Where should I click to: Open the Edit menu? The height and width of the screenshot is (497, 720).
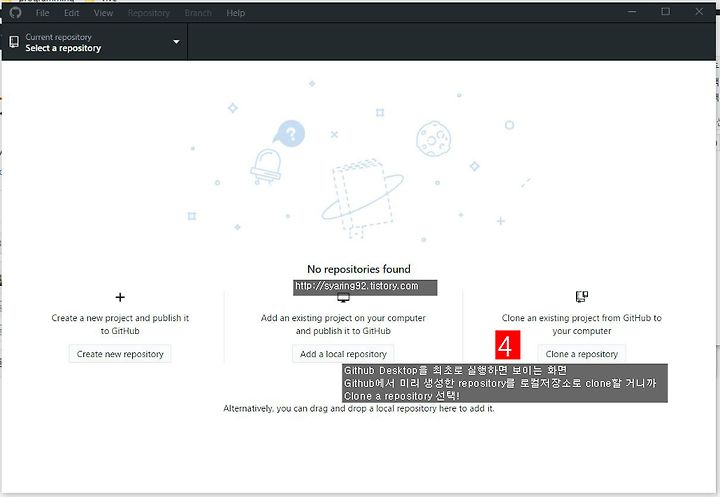pos(72,13)
